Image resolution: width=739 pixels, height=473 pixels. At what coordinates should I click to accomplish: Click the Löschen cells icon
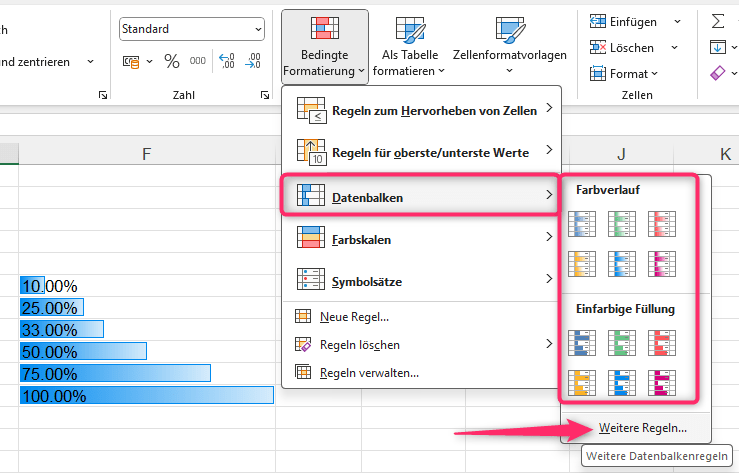pyautogui.click(x=598, y=48)
